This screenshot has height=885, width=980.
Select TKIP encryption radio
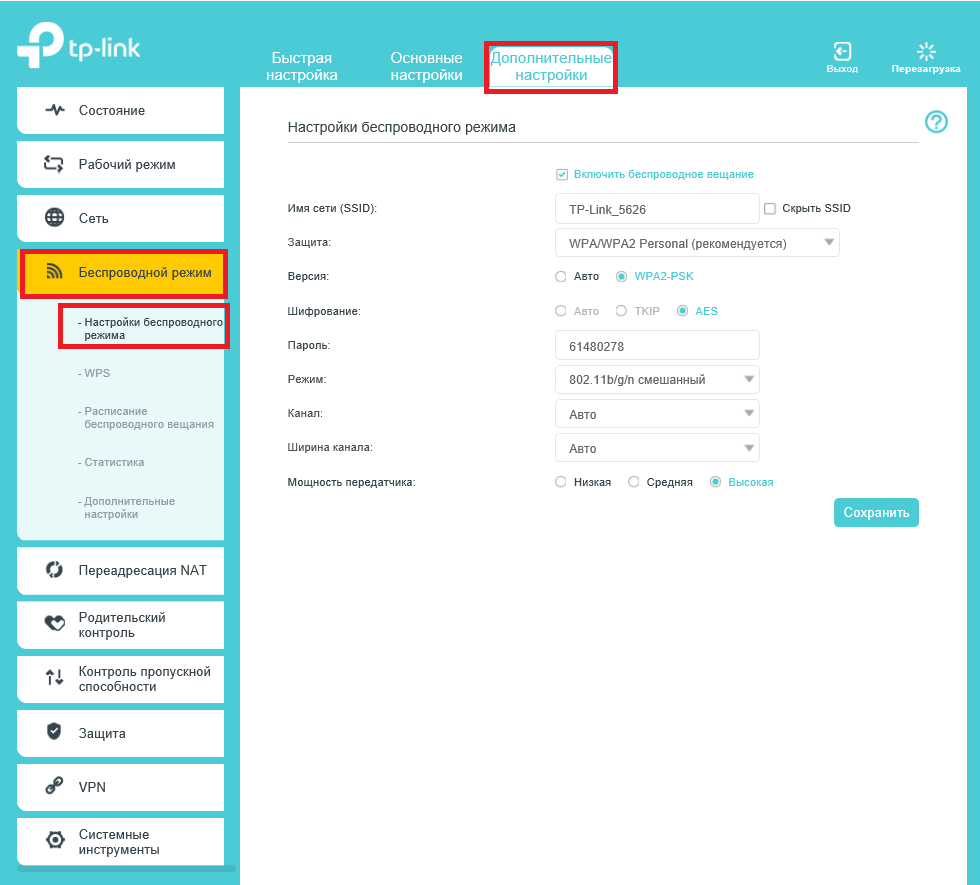(x=621, y=311)
